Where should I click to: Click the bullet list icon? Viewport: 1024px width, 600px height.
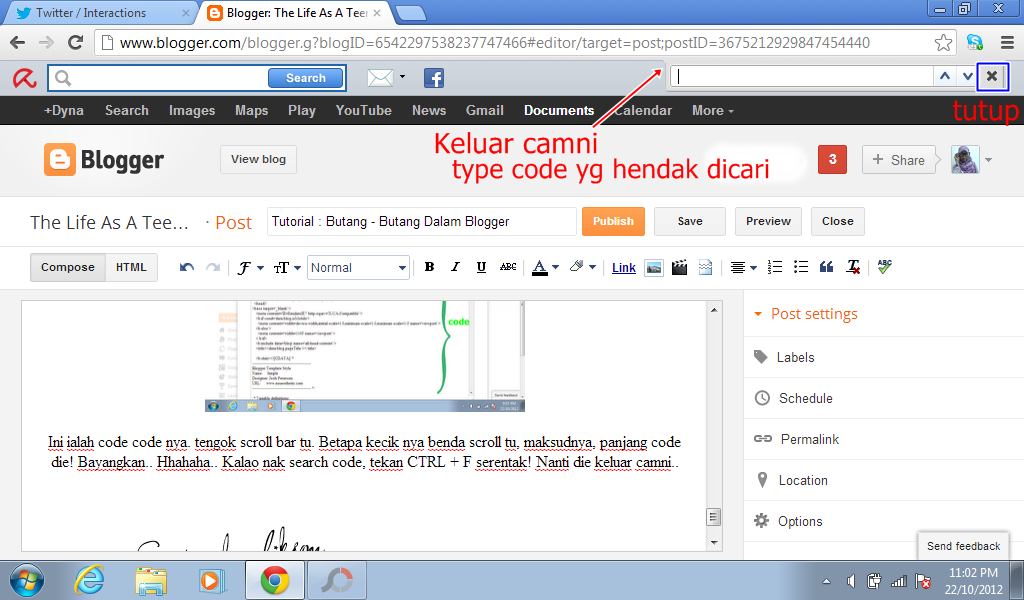click(801, 267)
